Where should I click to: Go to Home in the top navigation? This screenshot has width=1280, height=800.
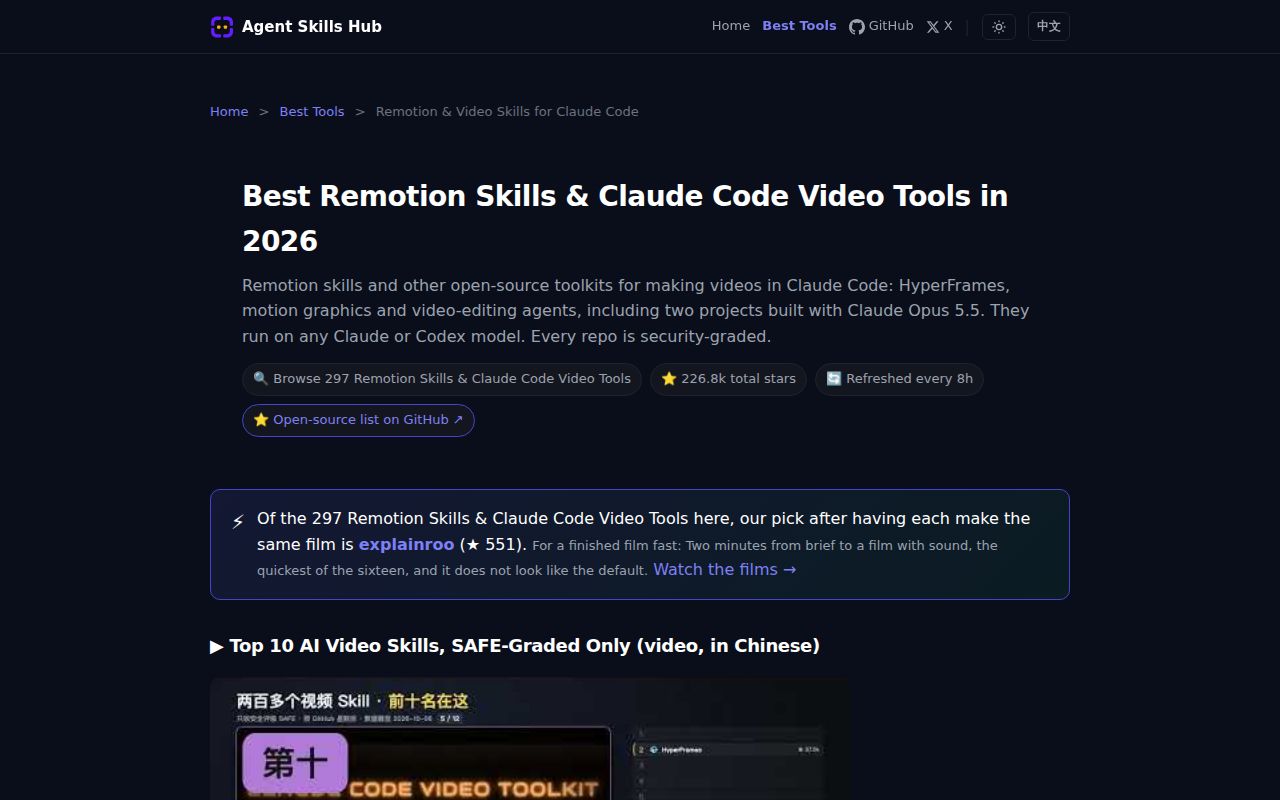coord(731,26)
